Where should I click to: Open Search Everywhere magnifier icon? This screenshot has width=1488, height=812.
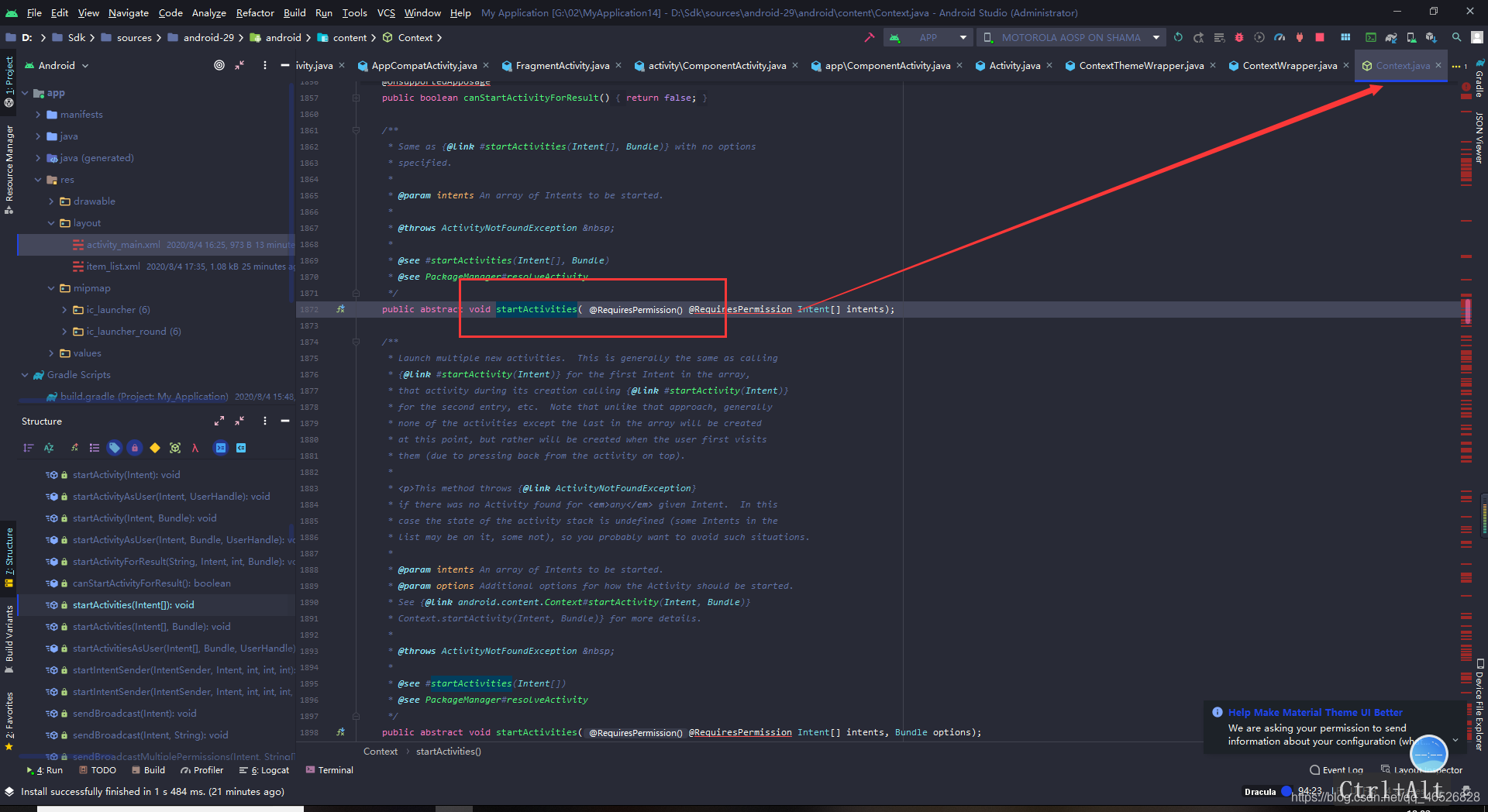click(1456, 37)
